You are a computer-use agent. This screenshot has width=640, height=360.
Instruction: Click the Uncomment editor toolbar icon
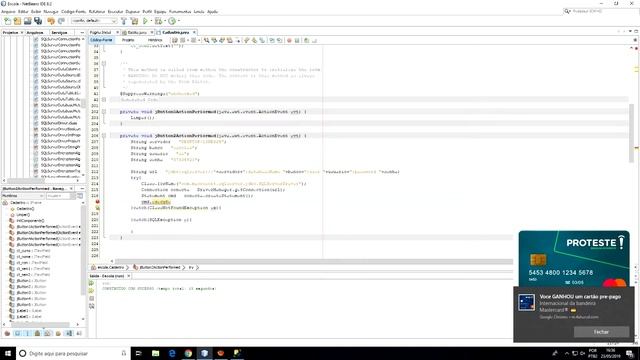pos(314,40)
